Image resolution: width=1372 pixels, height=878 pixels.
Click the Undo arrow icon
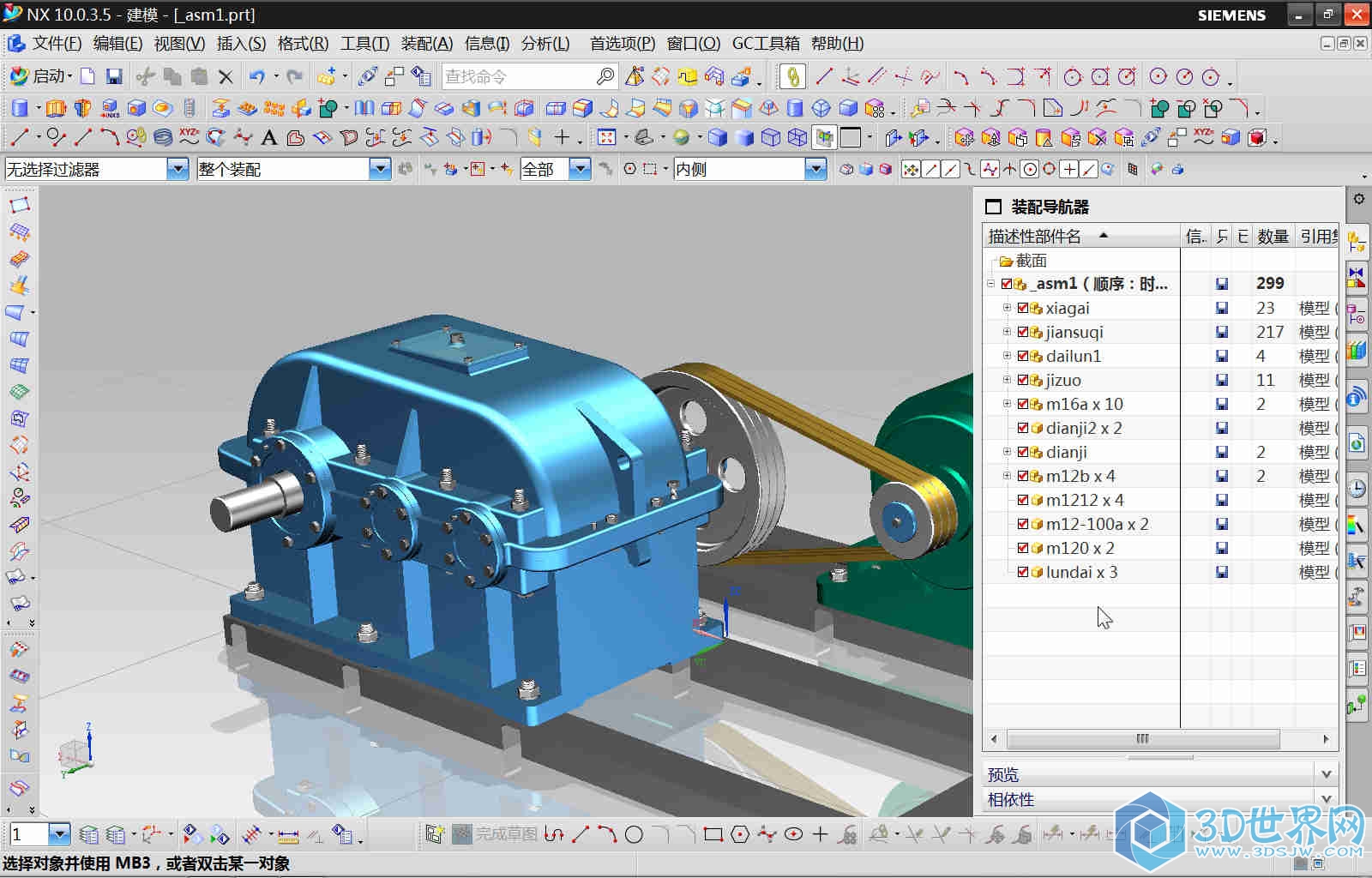tap(256, 76)
